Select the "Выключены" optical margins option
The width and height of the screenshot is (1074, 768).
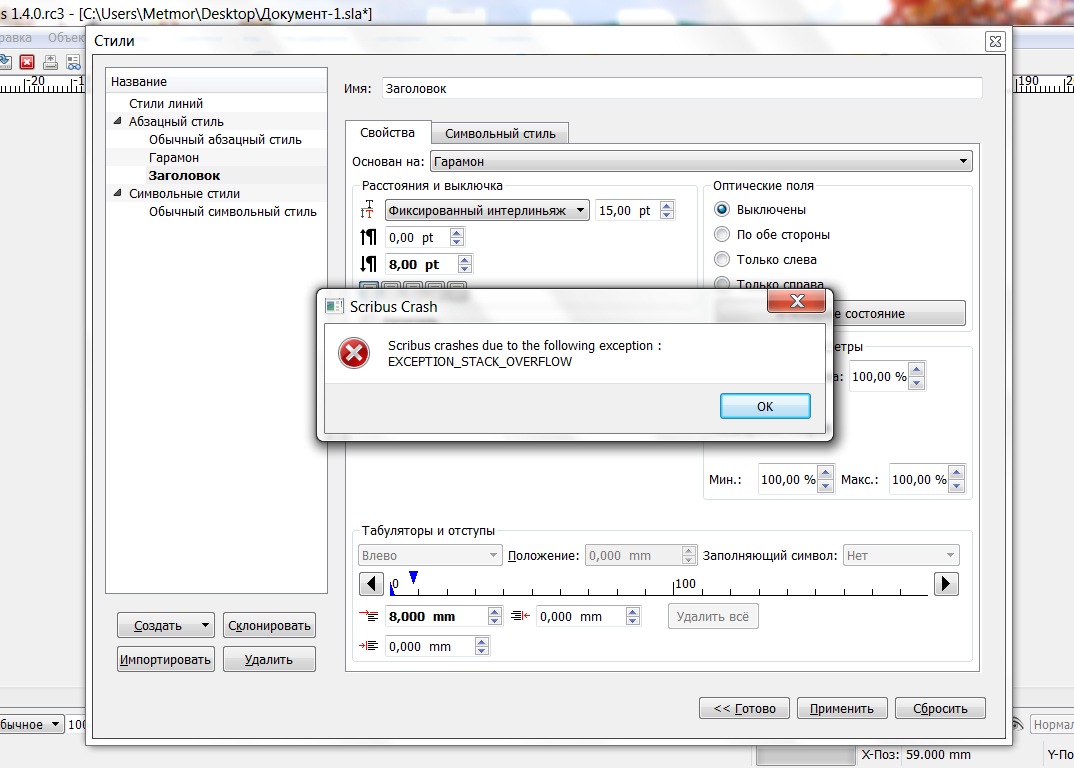[x=722, y=210]
